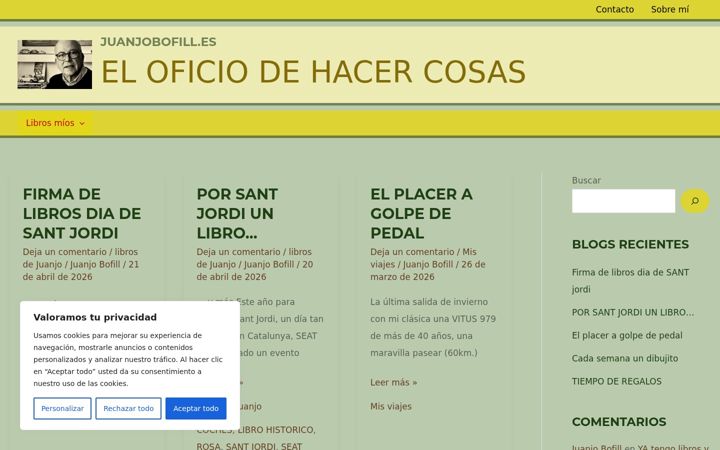Click the Valoramos tu privacidad heading
Viewport: 720px width, 450px height.
[x=95, y=317]
